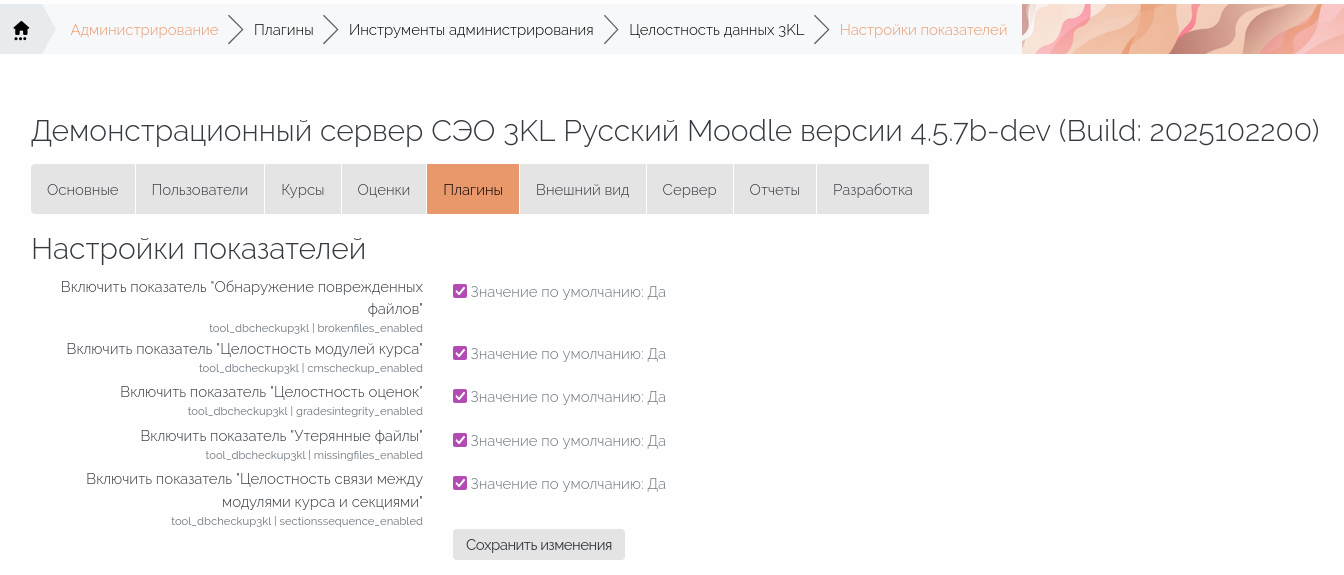Select the Курсы tab

click(303, 189)
